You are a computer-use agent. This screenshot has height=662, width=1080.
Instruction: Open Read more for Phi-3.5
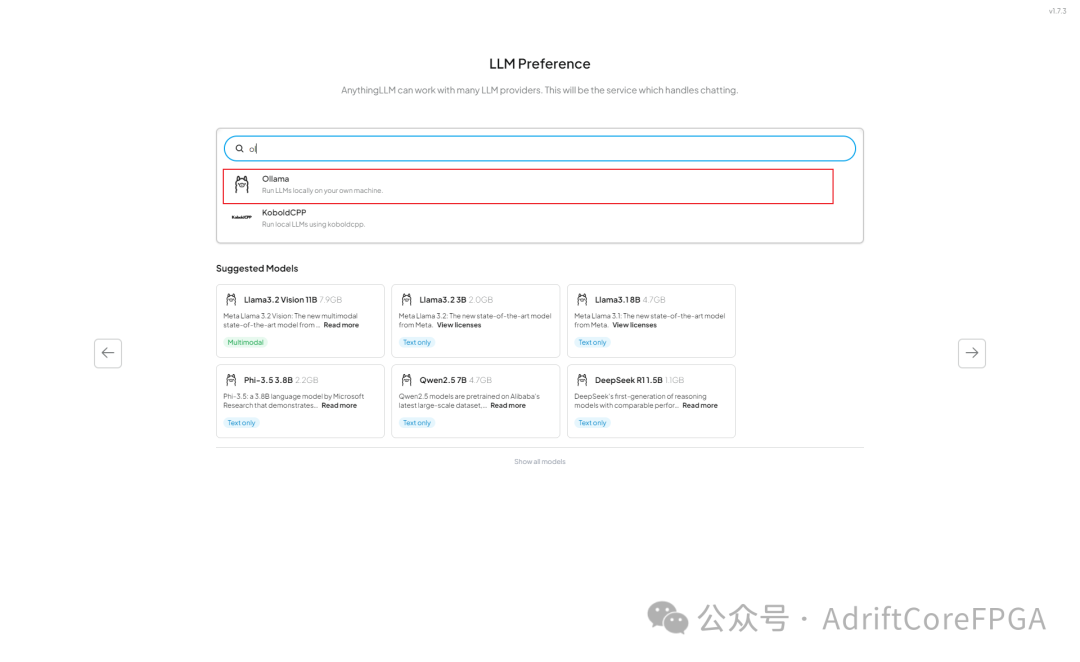click(x=339, y=406)
